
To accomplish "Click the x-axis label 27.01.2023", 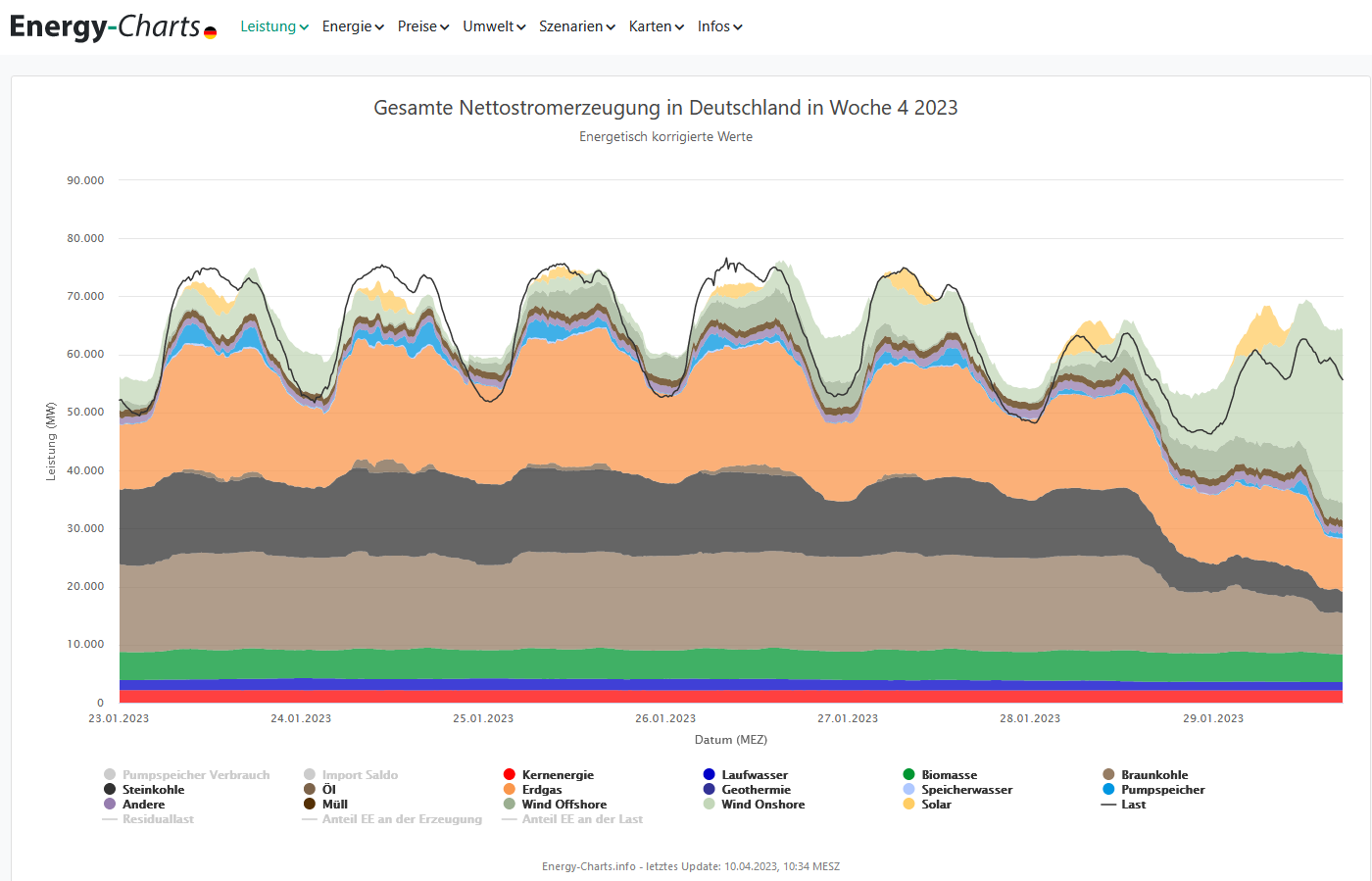I will [848, 718].
